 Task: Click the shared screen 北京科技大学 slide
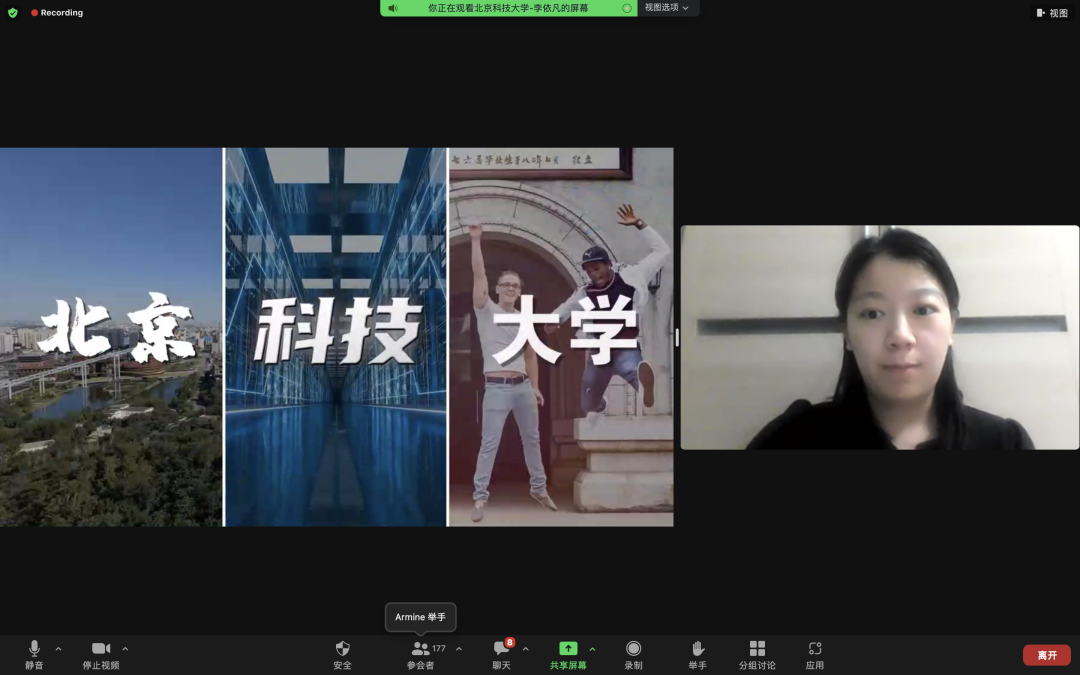click(x=337, y=337)
